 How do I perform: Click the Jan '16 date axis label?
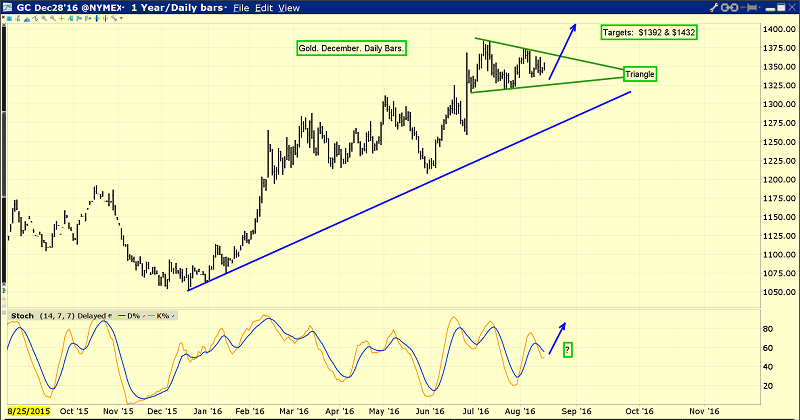point(208,411)
